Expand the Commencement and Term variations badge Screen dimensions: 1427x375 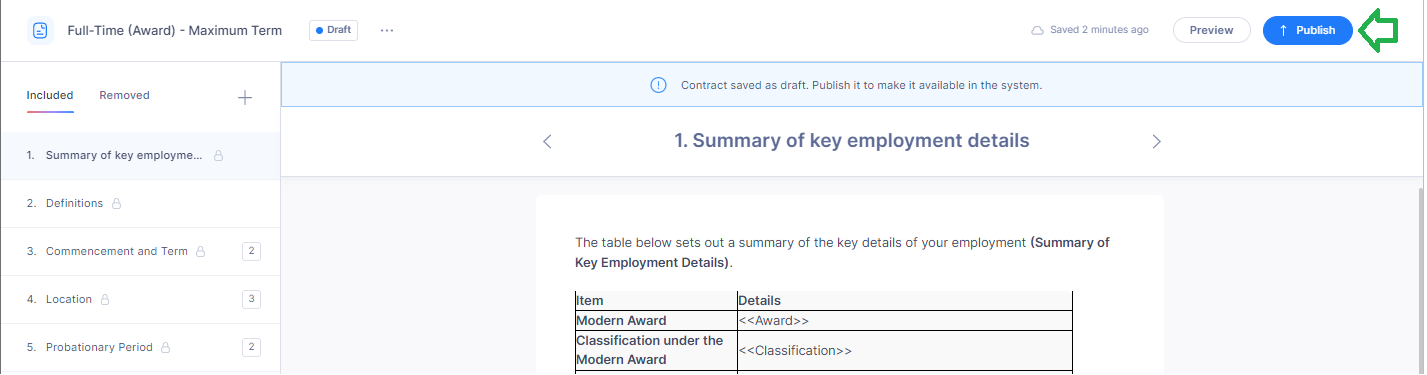pos(251,251)
